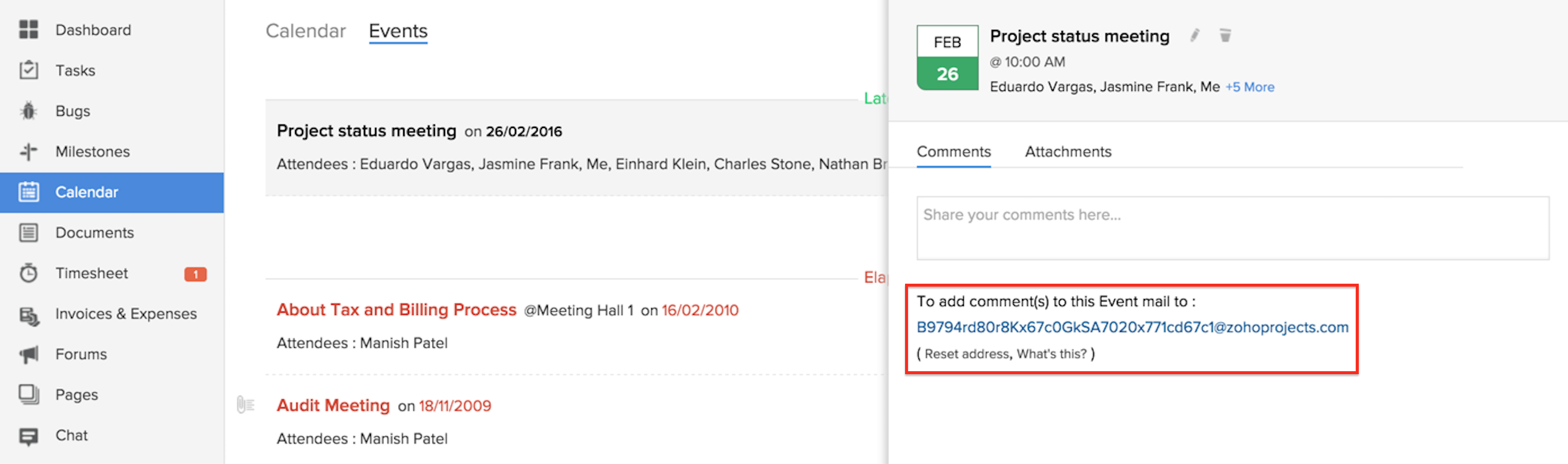Click the Timesheet stopwatch icon
This screenshot has width=1568, height=464.
tap(29, 273)
